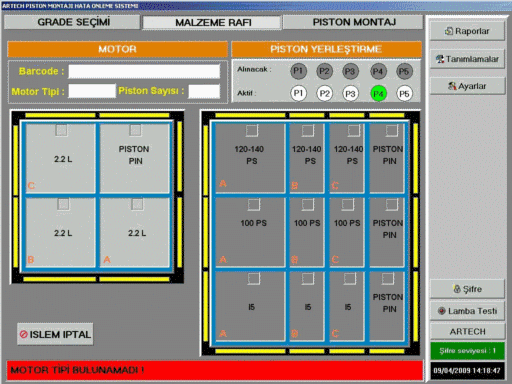Toggle checkbox in bottom-row piston rack PISTON PIN bin
Image resolution: width=512 pixels, height=384 pixels.
(x=388, y=279)
